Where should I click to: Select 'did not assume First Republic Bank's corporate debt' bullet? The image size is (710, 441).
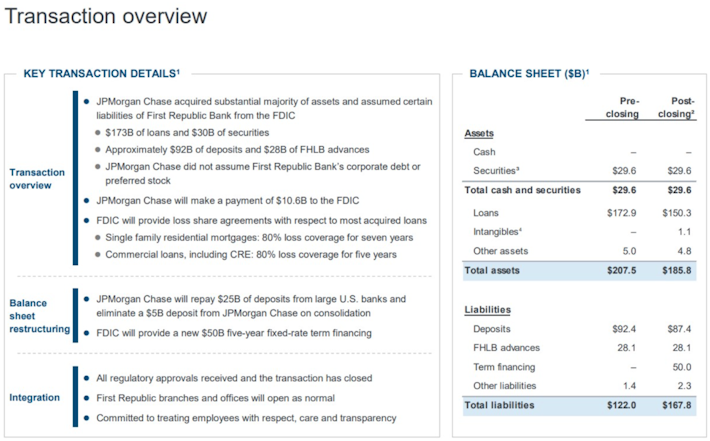263,173
